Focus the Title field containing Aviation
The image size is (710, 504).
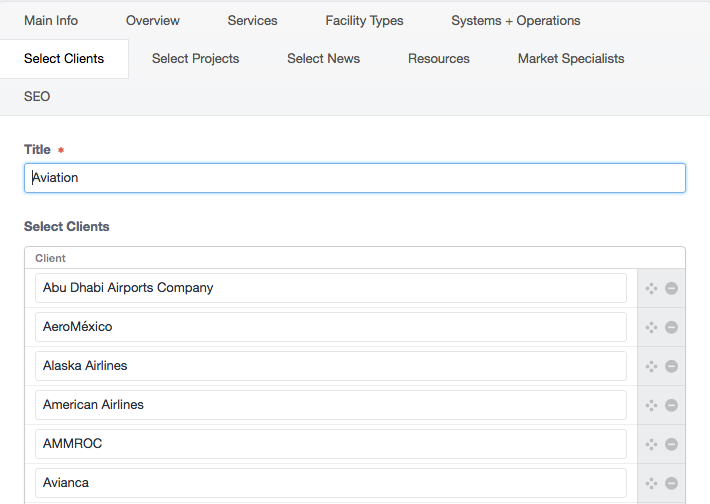(355, 178)
